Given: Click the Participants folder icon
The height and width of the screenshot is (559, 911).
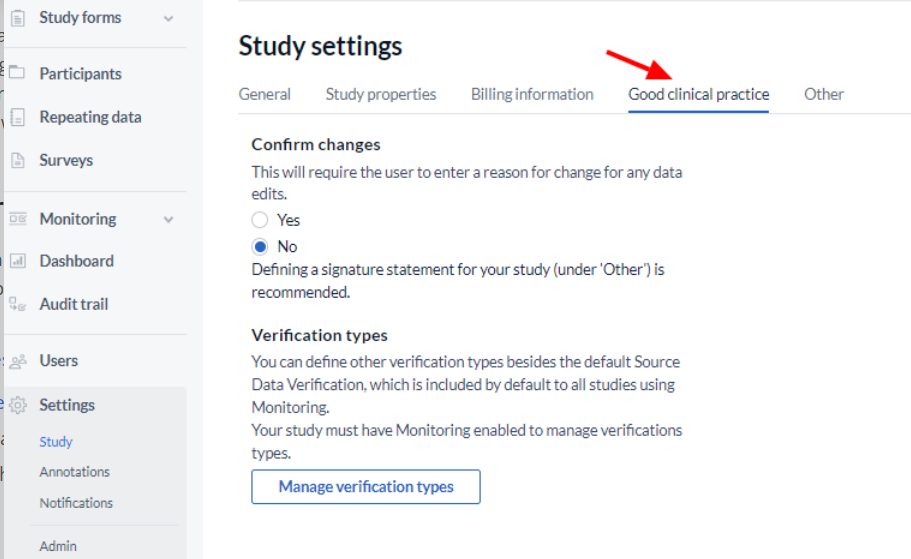Looking at the screenshot, I should click(17, 73).
